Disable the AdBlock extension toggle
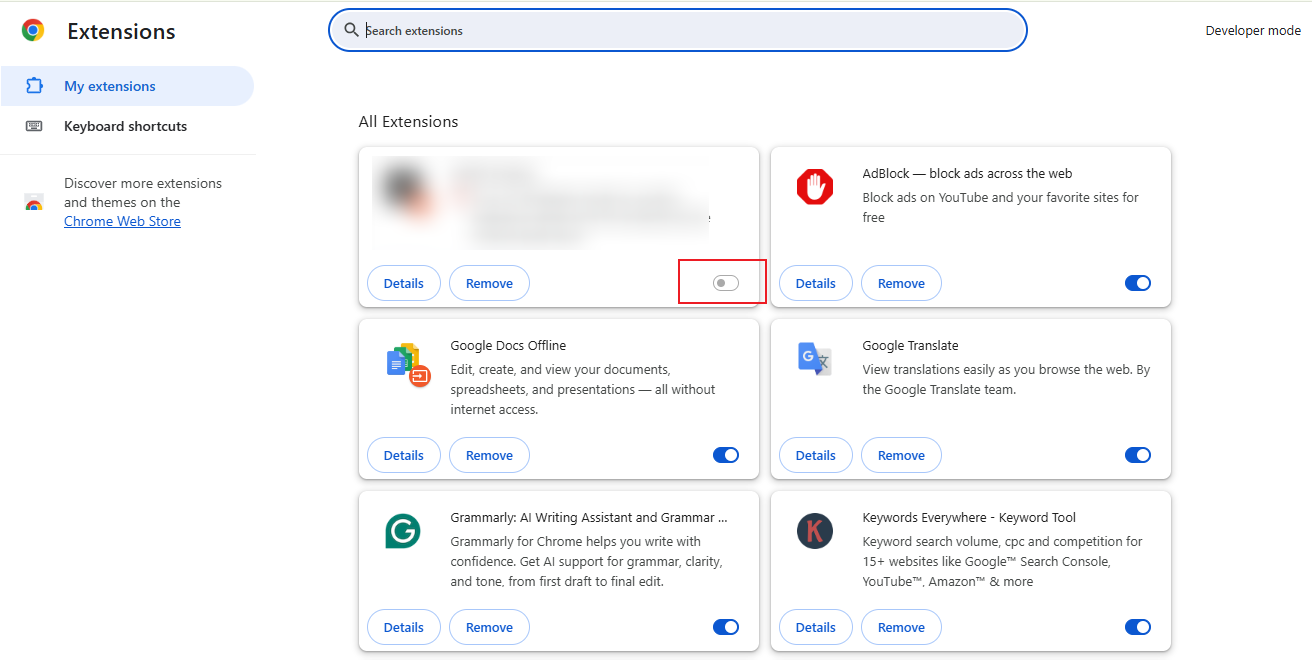Image resolution: width=1312 pixels, height=660 pixels. tap(1137, 283)
